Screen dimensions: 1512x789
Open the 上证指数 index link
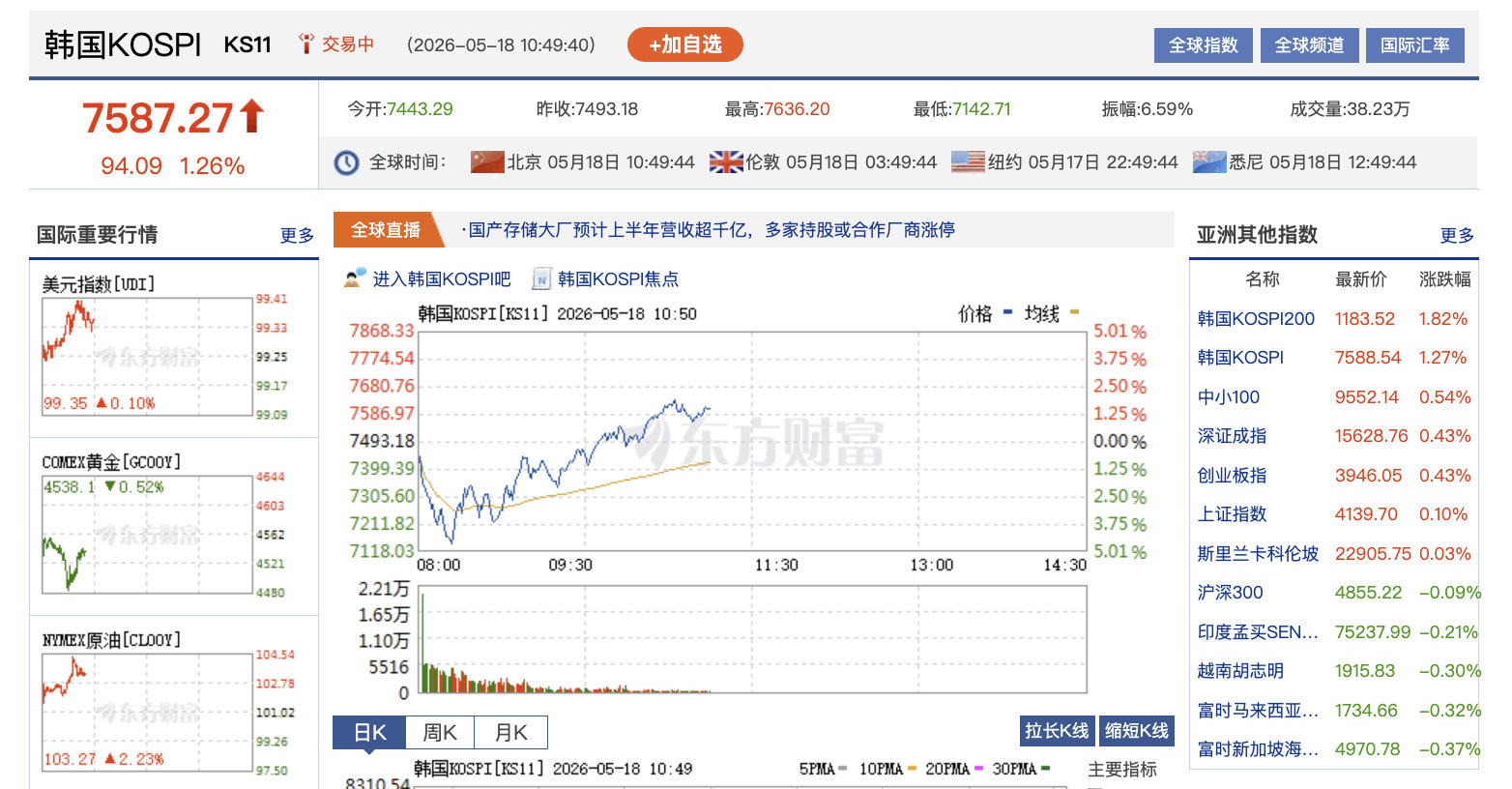tap(1232, 514)
